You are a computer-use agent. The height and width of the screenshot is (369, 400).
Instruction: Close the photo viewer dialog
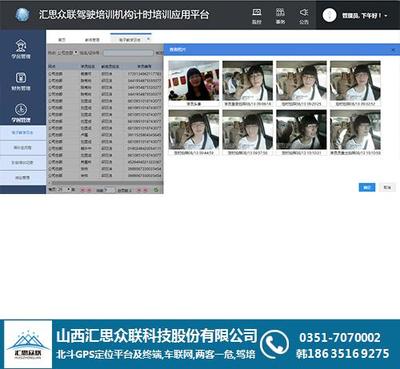coord(393,50)
